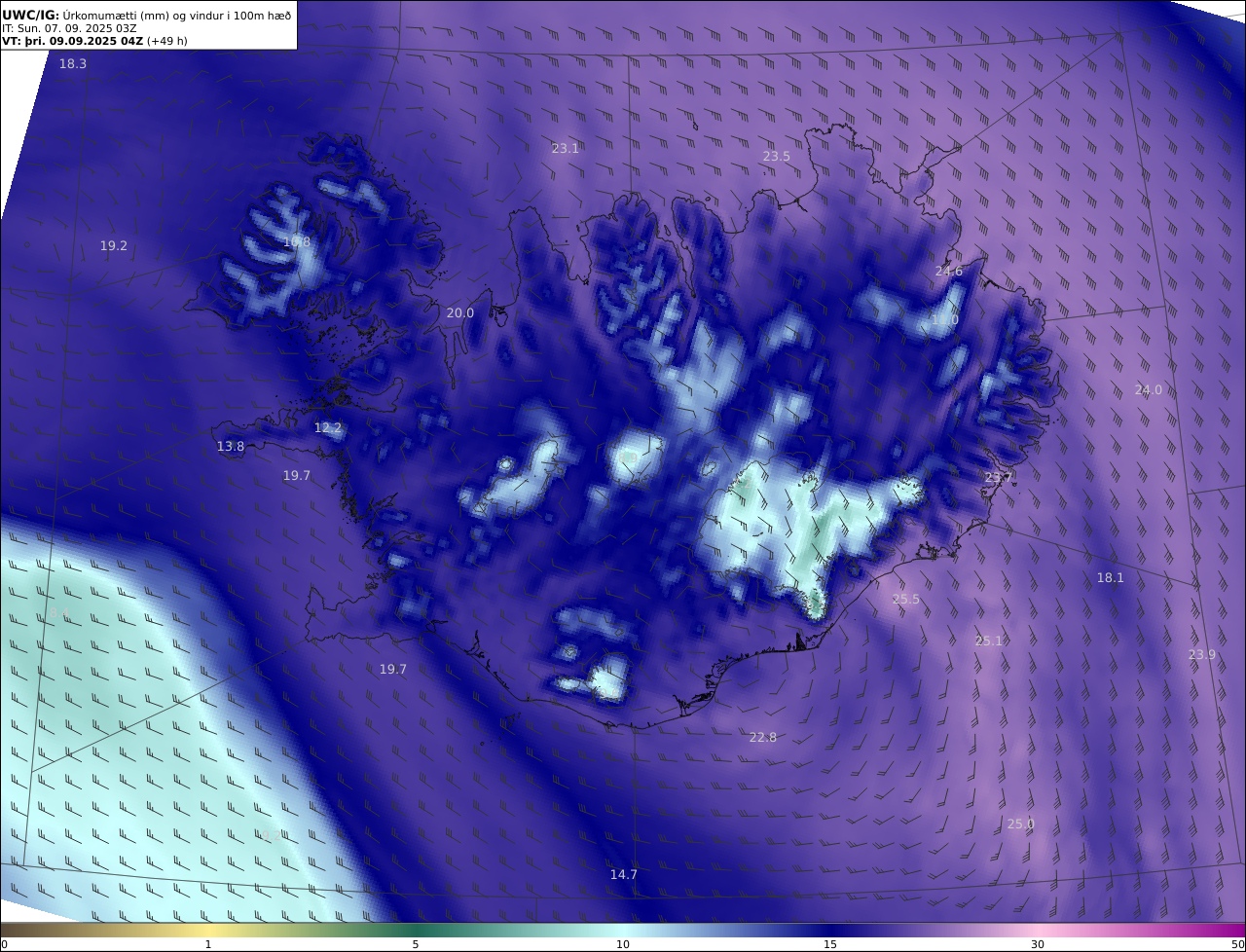Click the forecast offset '(+49 h)'
The width and height of the screenshot is (1246, 952).
[x=167, y=41]
